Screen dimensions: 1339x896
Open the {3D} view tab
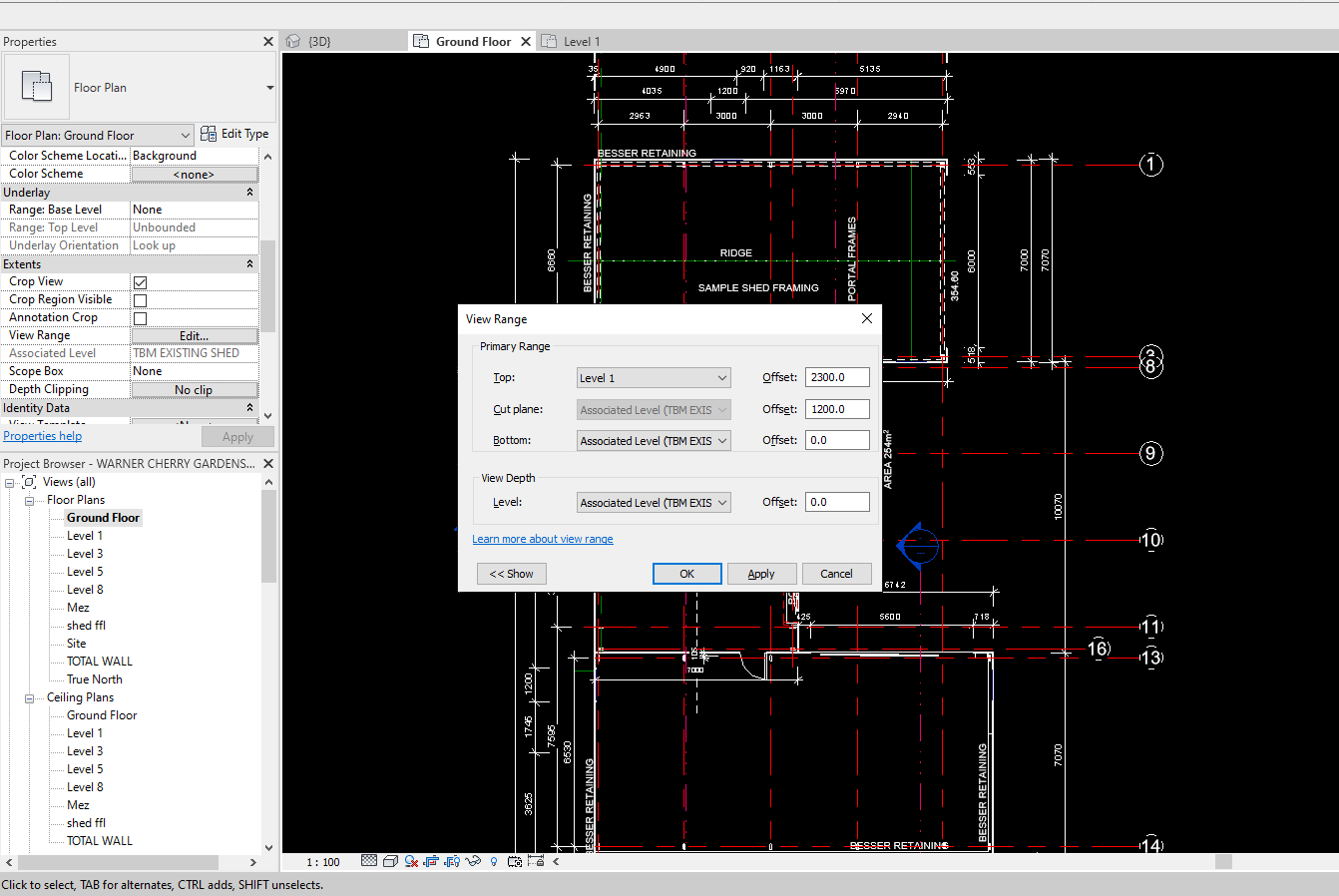point(317,41)
